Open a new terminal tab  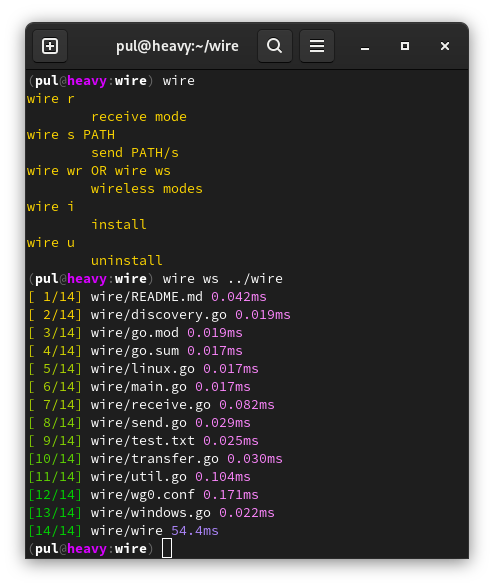click(x=50, y=46)
